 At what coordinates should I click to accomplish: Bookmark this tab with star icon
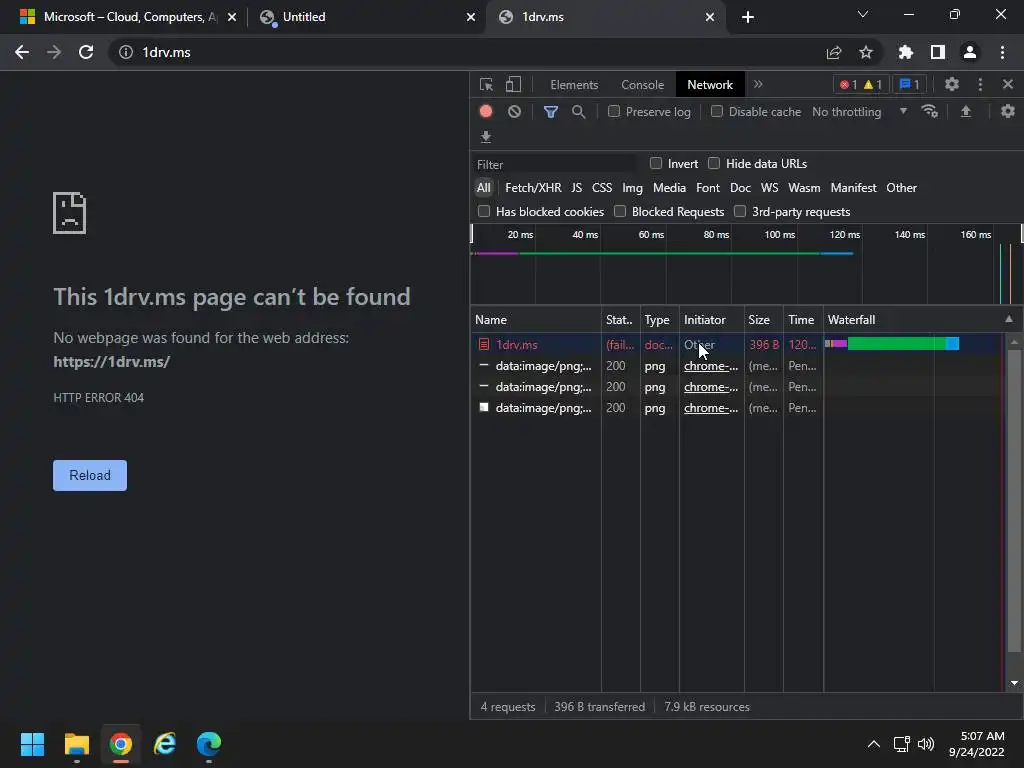[x=866, y=52]
